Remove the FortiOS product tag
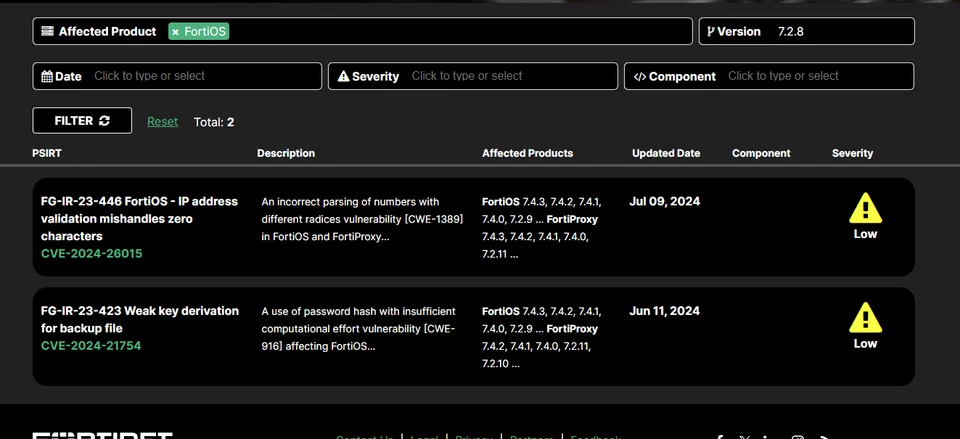 point(175,32)
